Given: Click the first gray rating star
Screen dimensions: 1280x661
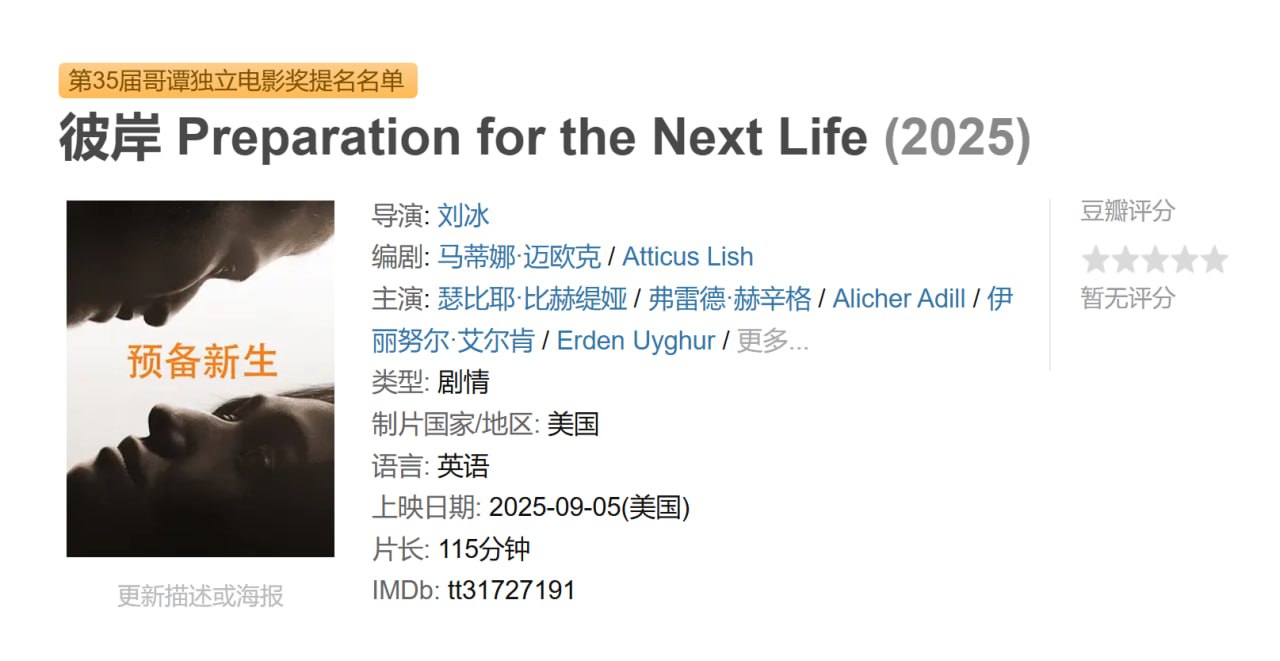Looking at the screenshot, I should pos(1096,260).
